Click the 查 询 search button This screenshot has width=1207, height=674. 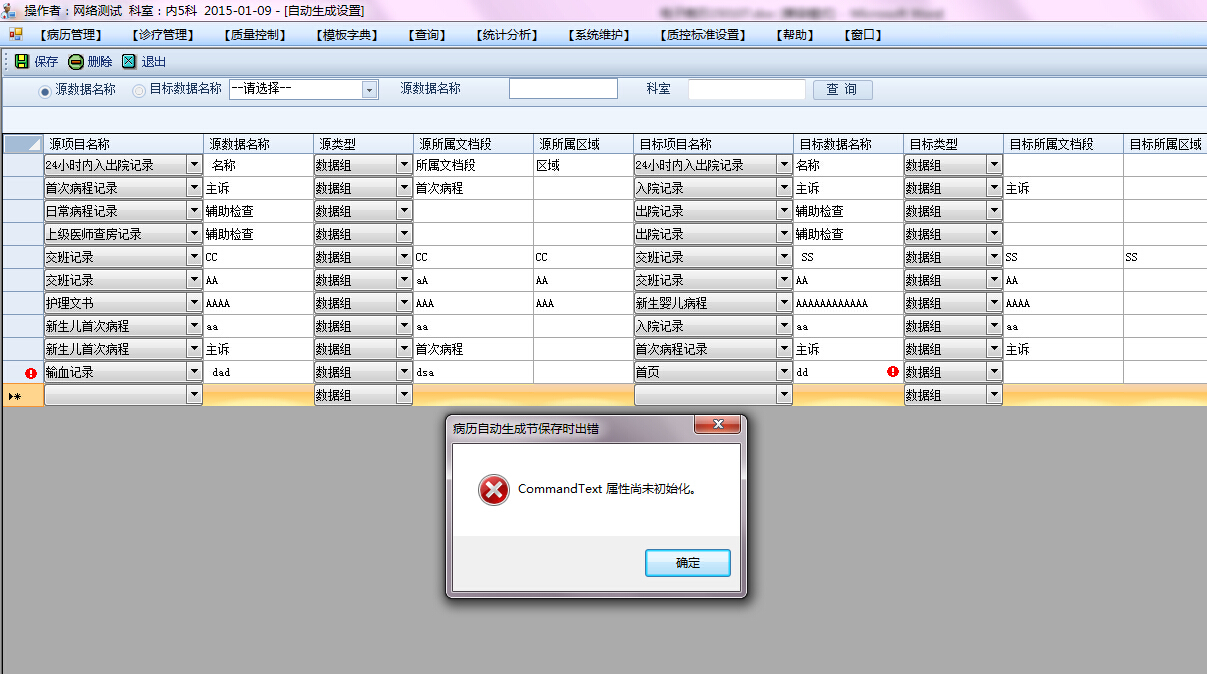(x=842, y=90)
